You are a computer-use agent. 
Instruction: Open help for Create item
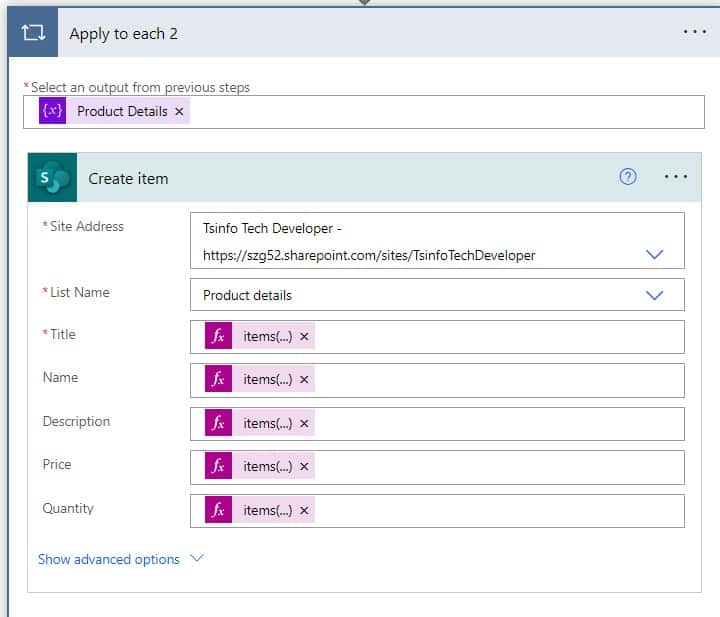click(x=628, y=177)
